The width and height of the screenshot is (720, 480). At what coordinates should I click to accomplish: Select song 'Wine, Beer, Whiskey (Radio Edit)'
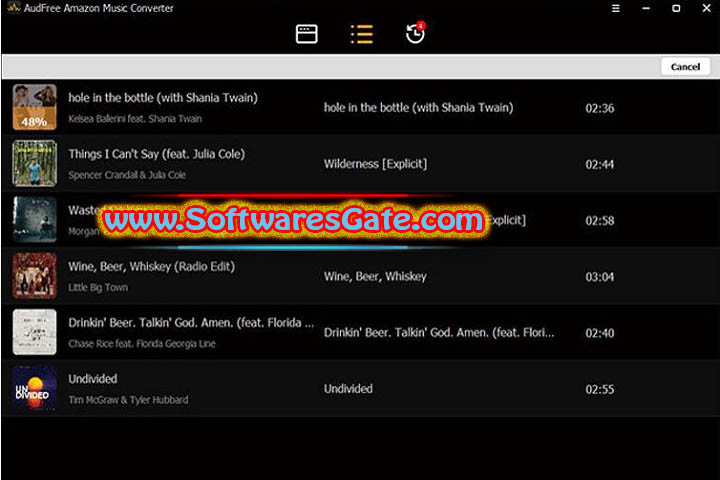(x=152, y=266)
